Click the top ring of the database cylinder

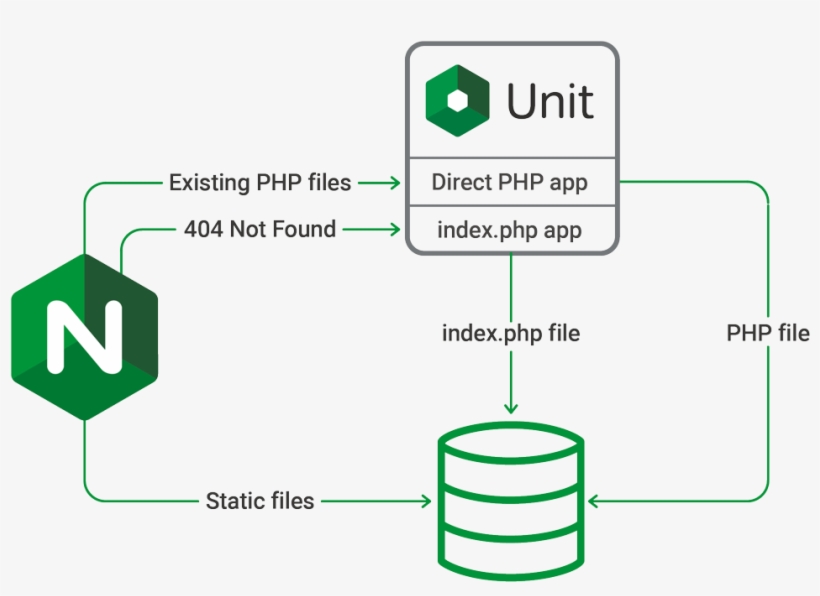tap(511, 440)
